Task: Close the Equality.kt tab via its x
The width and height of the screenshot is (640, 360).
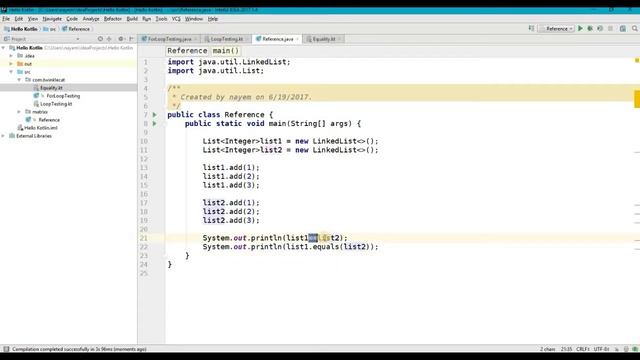Action: click(x=339, y=39)
